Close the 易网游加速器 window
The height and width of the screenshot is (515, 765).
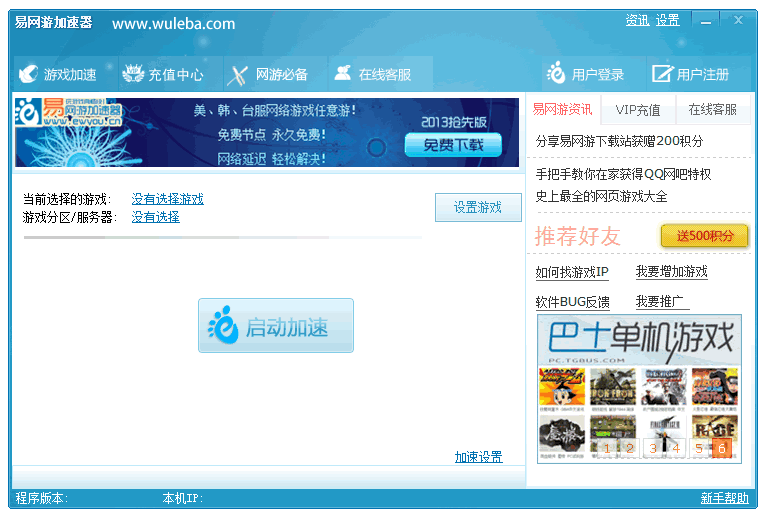point(738,20)
